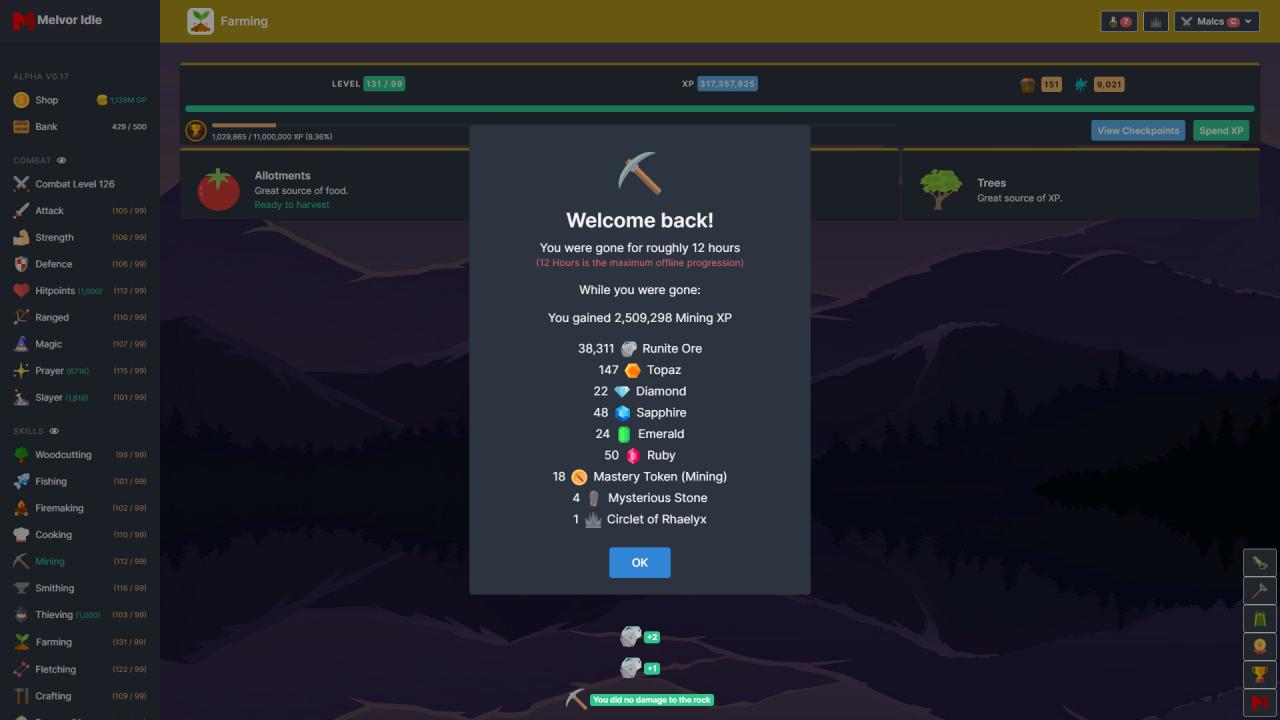
Task: Open the potions flask icon in header
Action: tap(1118, 21)
